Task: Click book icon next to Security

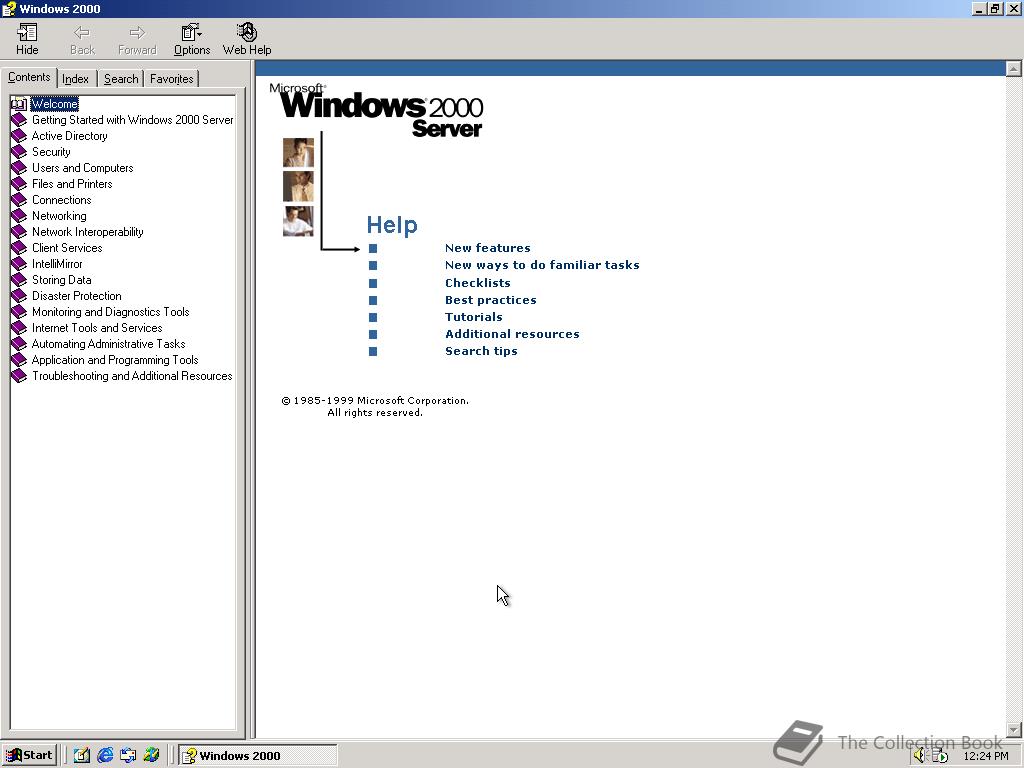Action: coord(19,152)
